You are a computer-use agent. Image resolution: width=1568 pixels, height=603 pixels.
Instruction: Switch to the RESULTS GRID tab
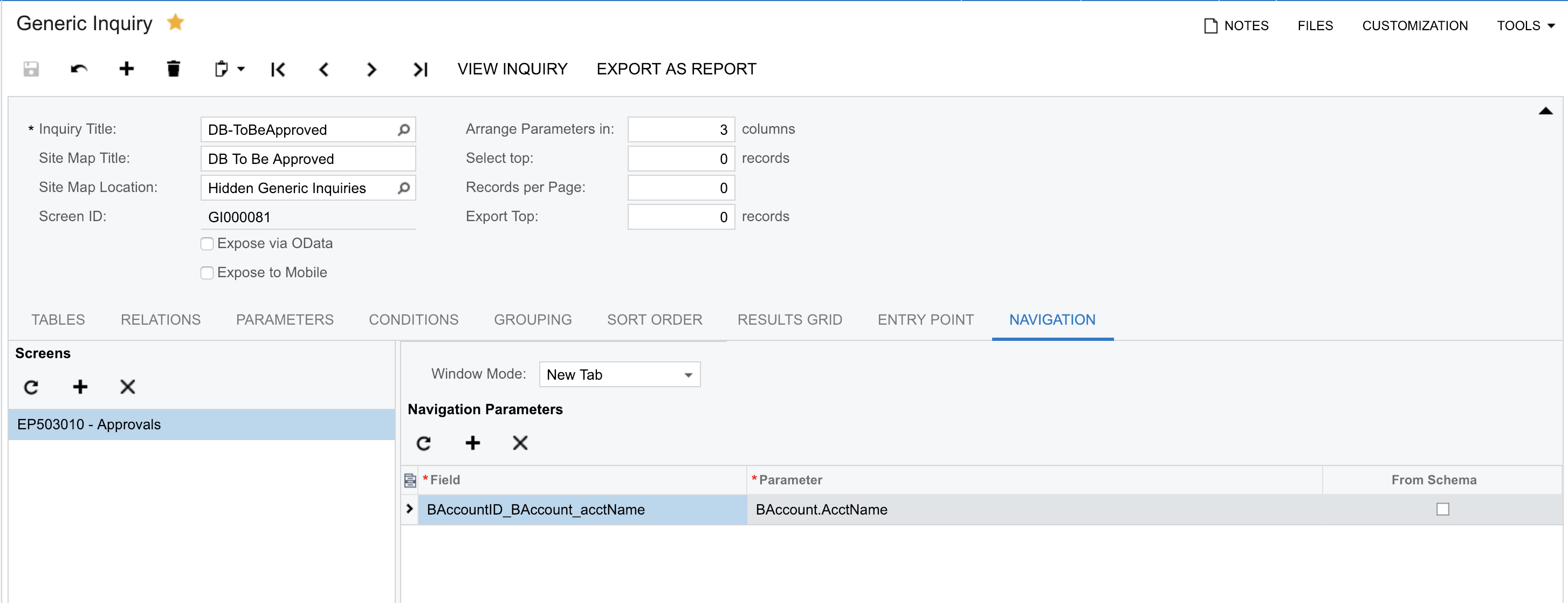pos(789,319)
